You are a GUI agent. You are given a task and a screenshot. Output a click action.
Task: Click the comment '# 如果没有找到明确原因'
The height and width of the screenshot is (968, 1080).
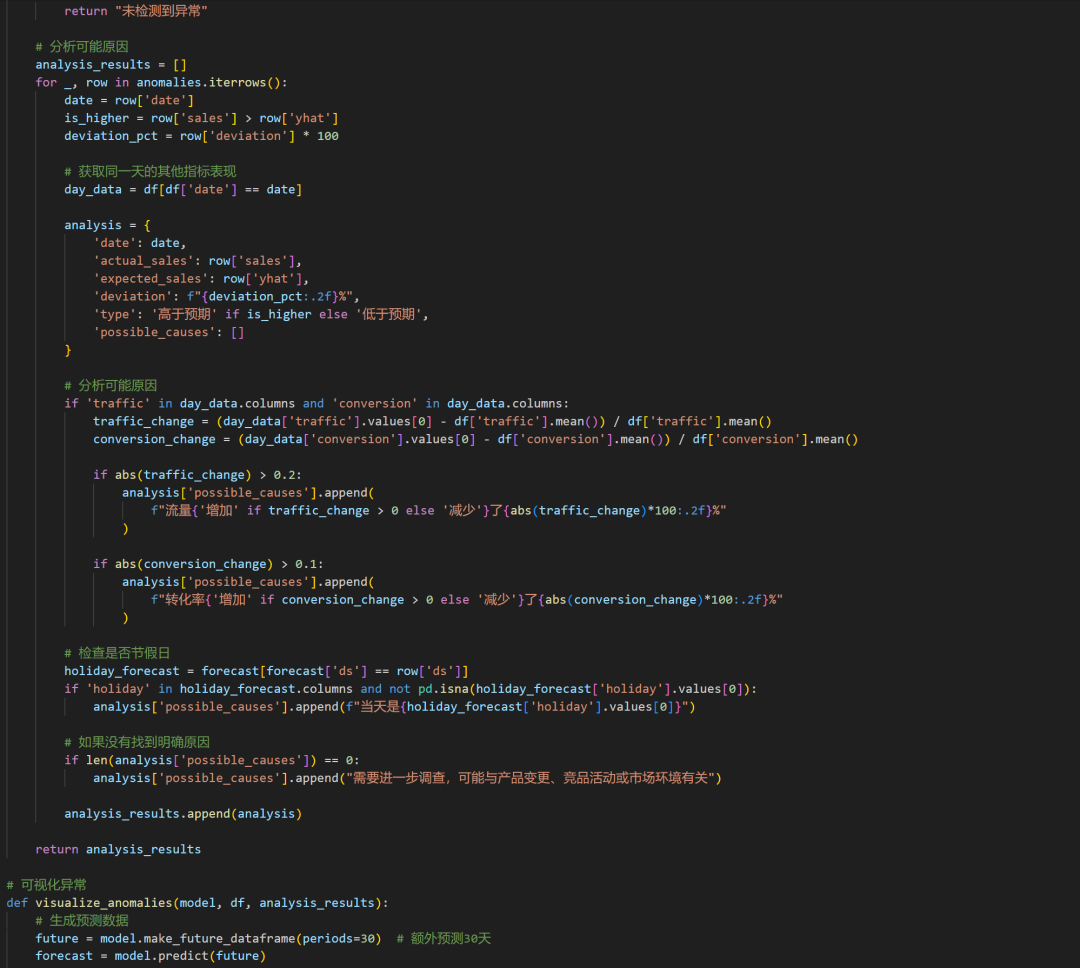137,743
